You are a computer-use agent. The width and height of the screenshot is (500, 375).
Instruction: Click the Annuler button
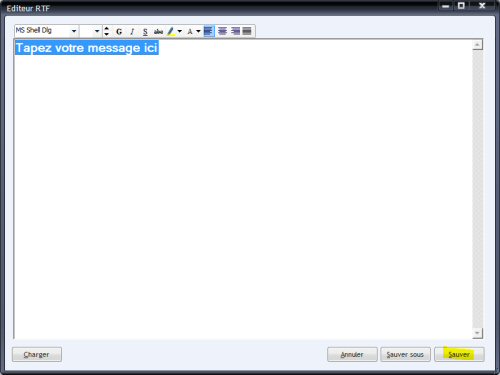click(x=352, y=354)
